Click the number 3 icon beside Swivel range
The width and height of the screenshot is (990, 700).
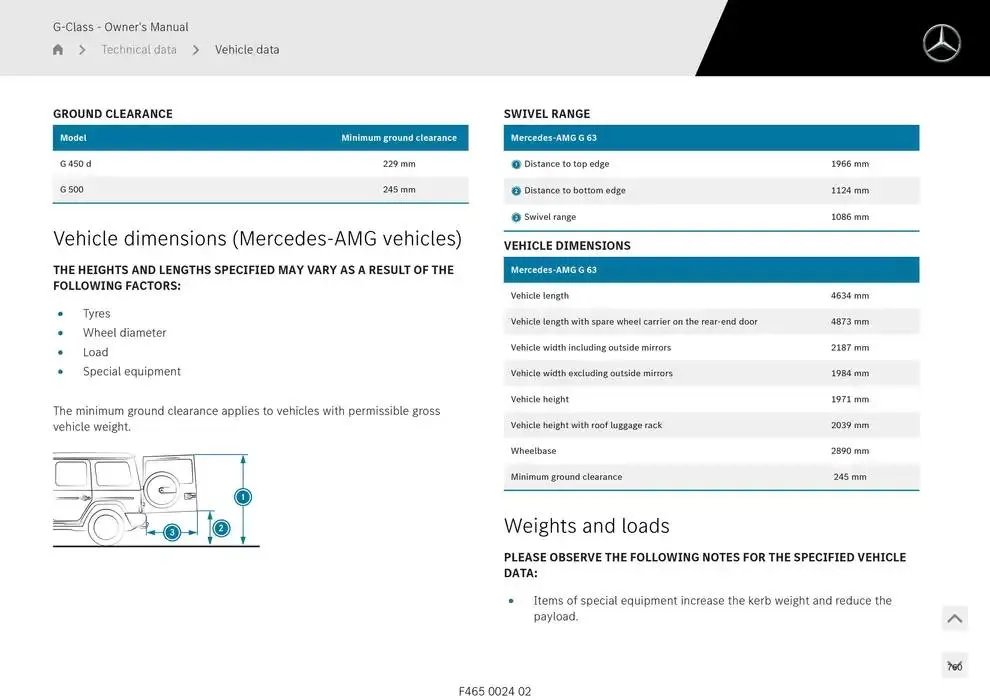516,217
